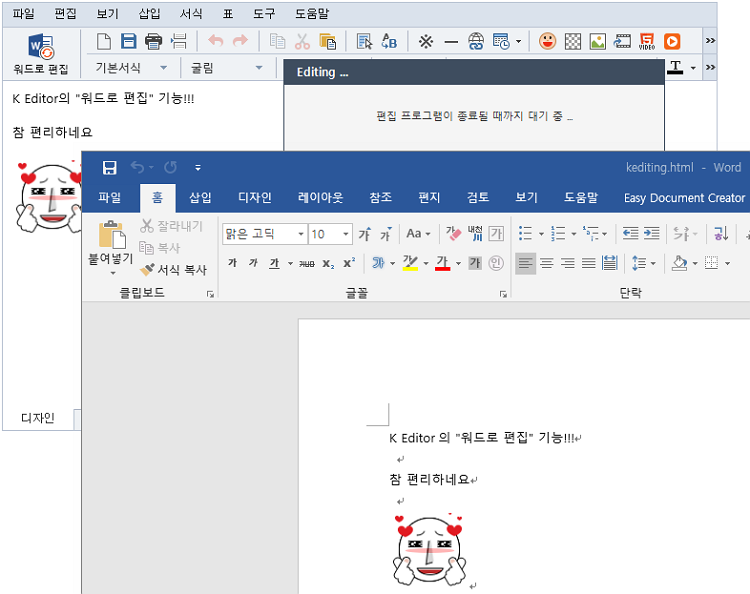750x594 pixels.
Task: Decrease font size in Word ribbon
Action: pyautogui.click(x=386, y=234)
